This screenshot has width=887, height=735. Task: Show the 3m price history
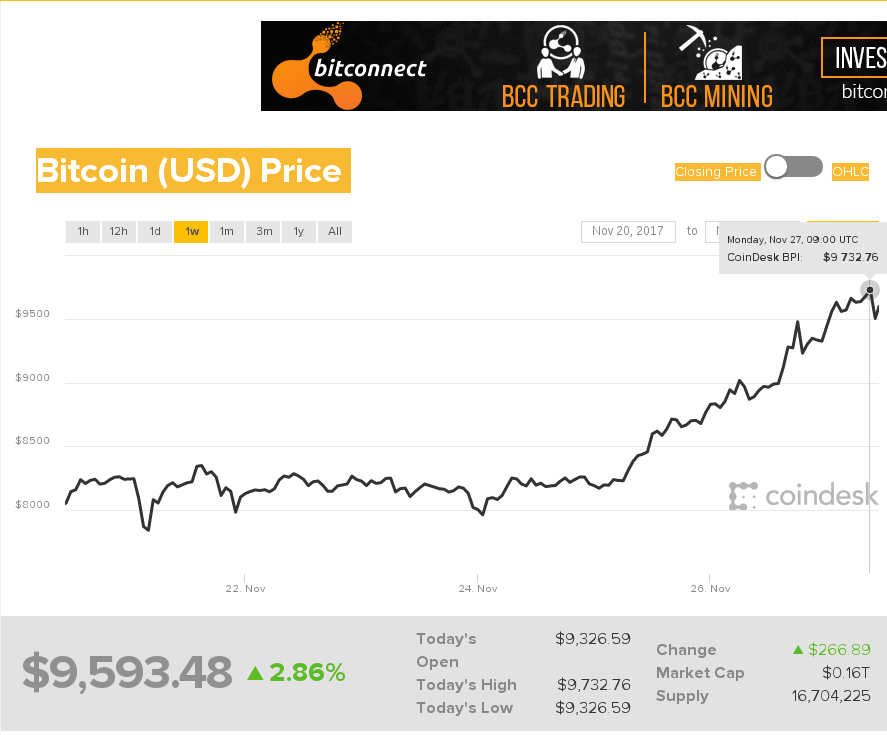[264, 231]
